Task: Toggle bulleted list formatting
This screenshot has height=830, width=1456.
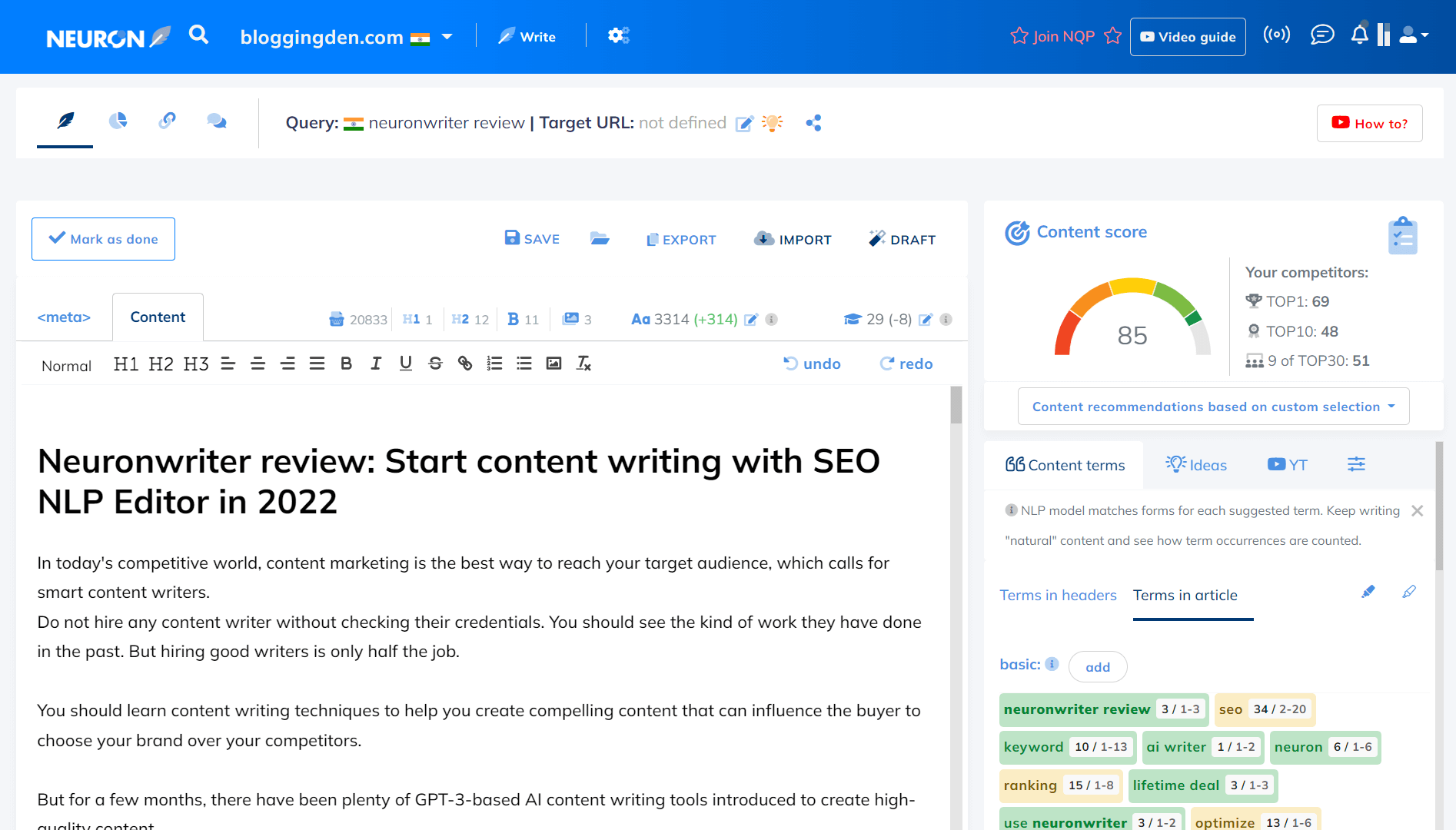Action: 524,364
